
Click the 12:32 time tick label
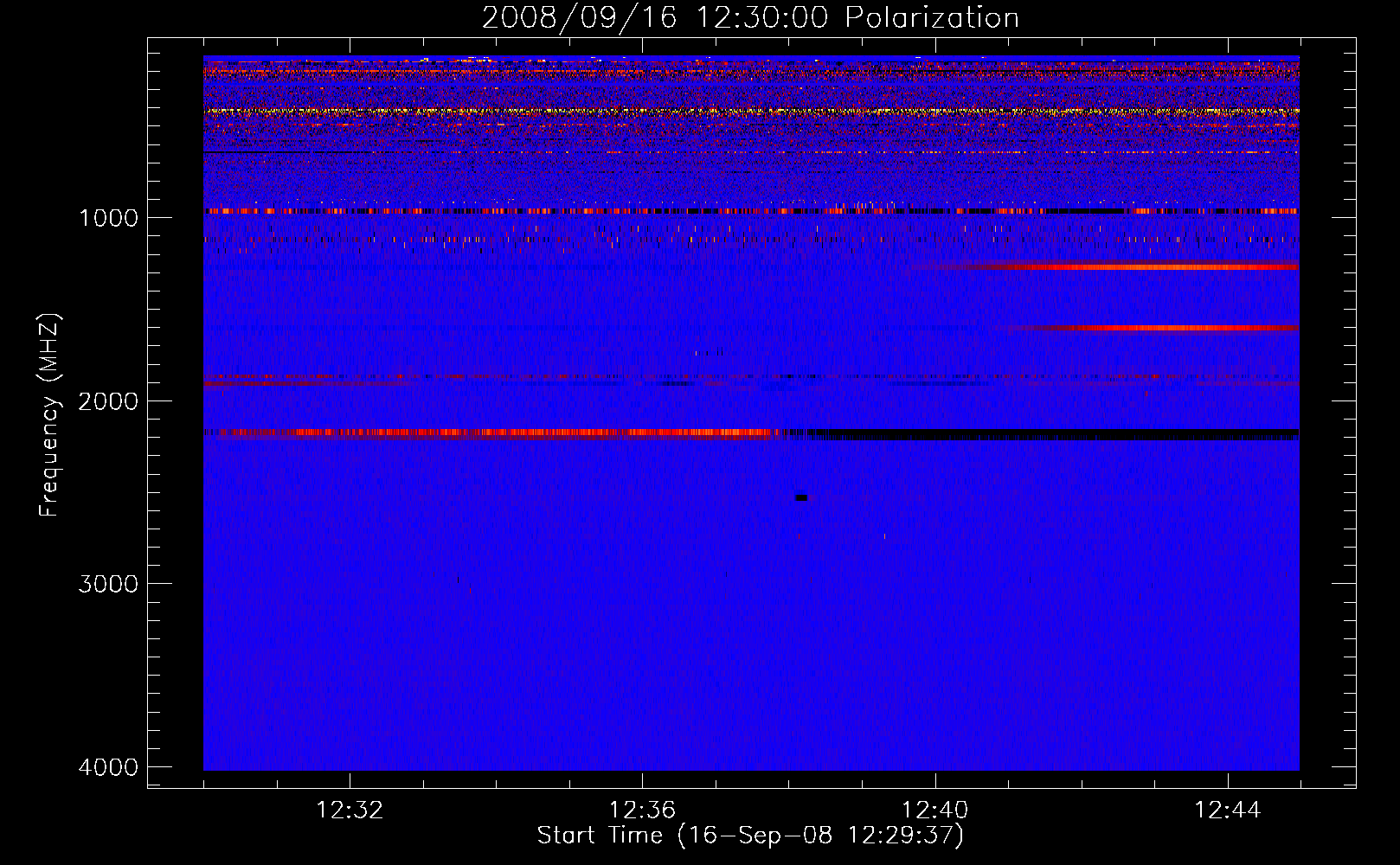coord(350,811)
